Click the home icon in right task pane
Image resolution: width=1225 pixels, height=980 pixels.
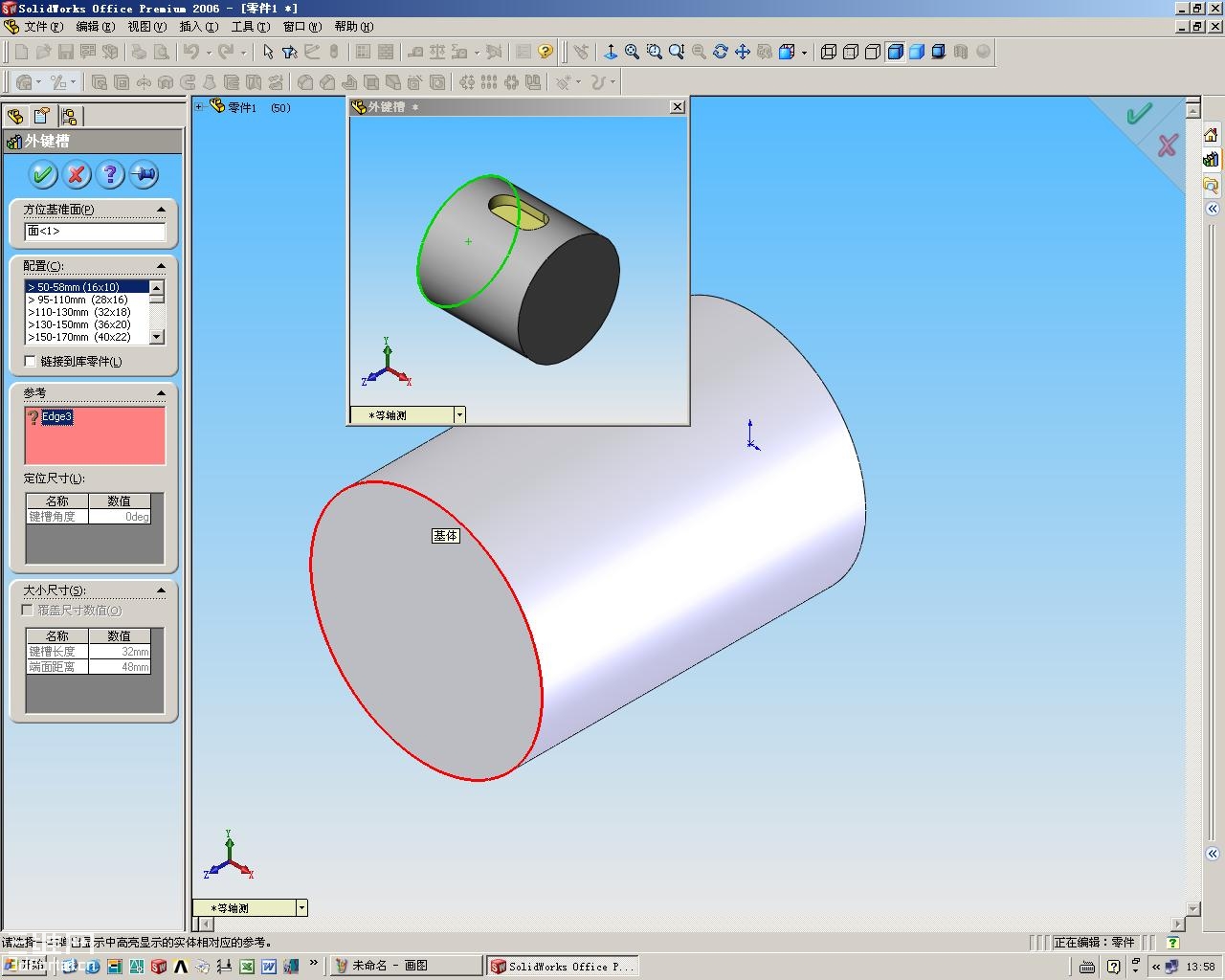pyautogui.click(x=1211, y=135)
